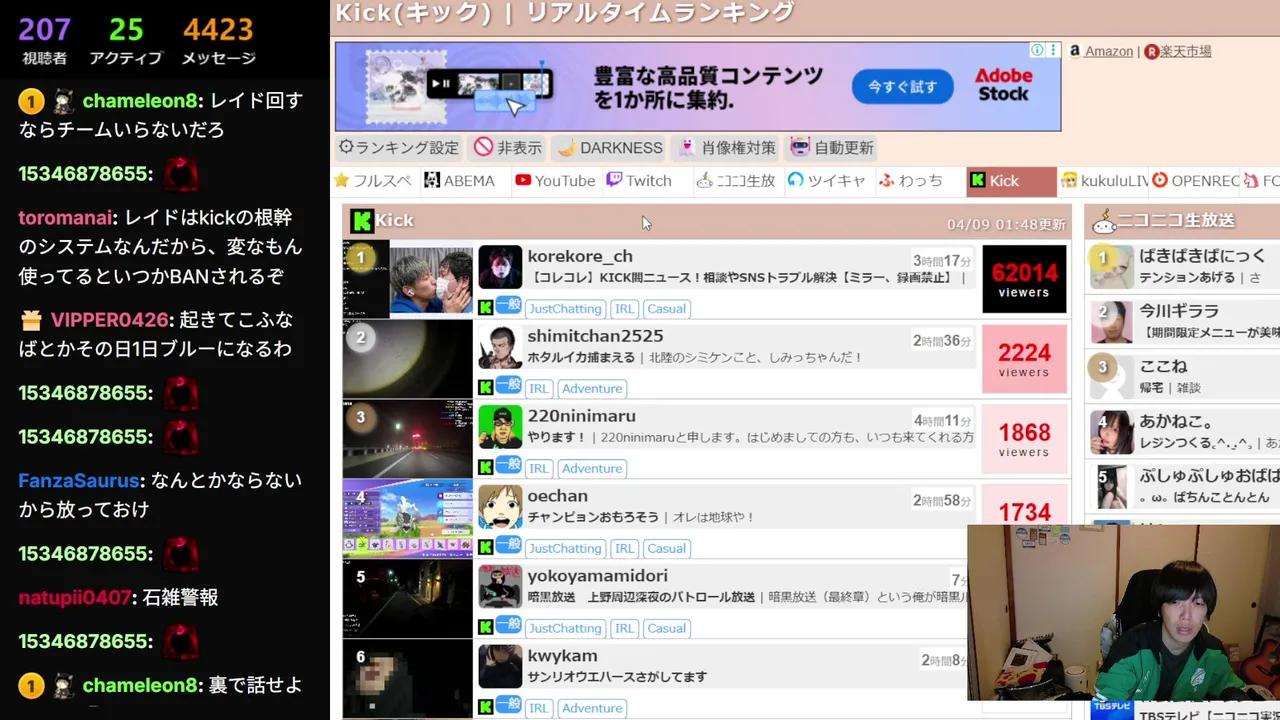This screenshot has height=720, width=1280.
Task: Switch to OPENREC tab
Action: [1196, 181]
